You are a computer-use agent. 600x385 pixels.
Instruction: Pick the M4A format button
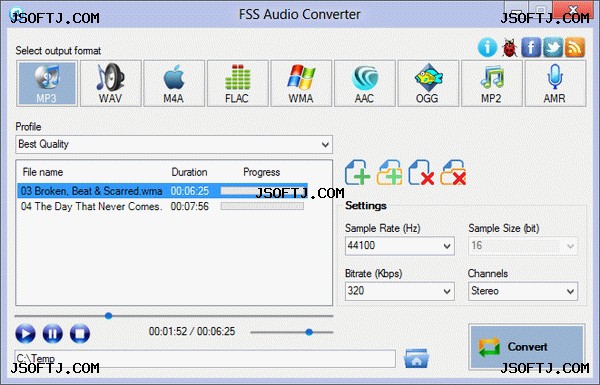pyautogui.click(x=174, y=83)
